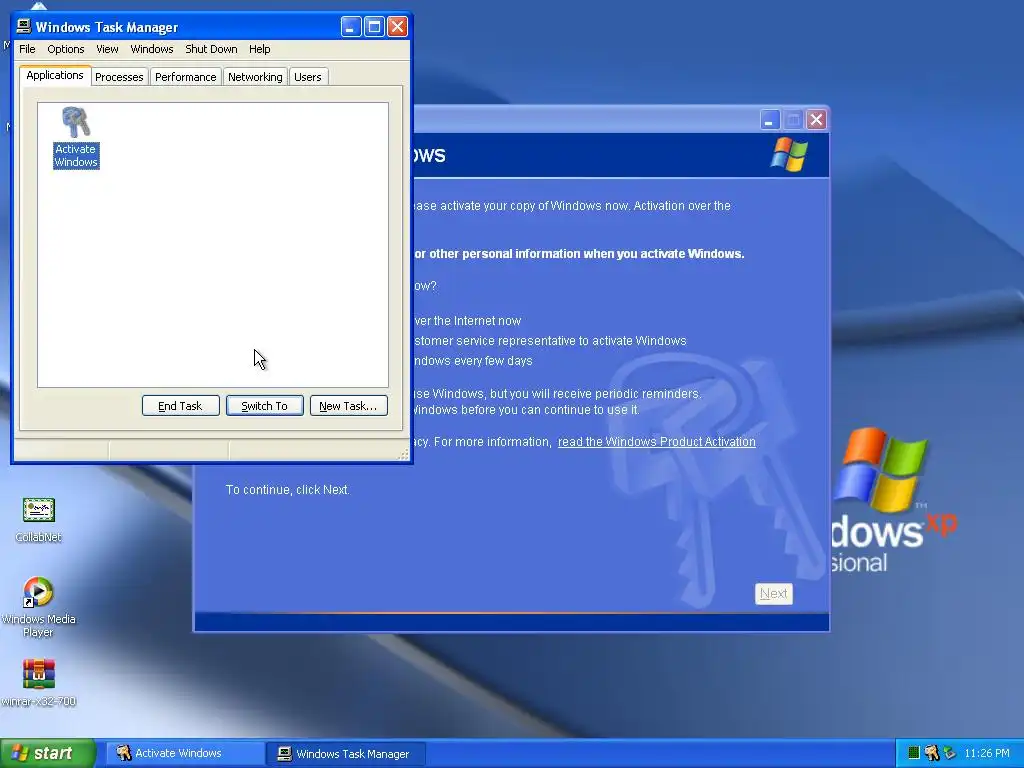Image resolution: width=1024 pixels, height=768 pixels.
Task: Open the Shut Down menu
Action: click(x=211, y=49)
